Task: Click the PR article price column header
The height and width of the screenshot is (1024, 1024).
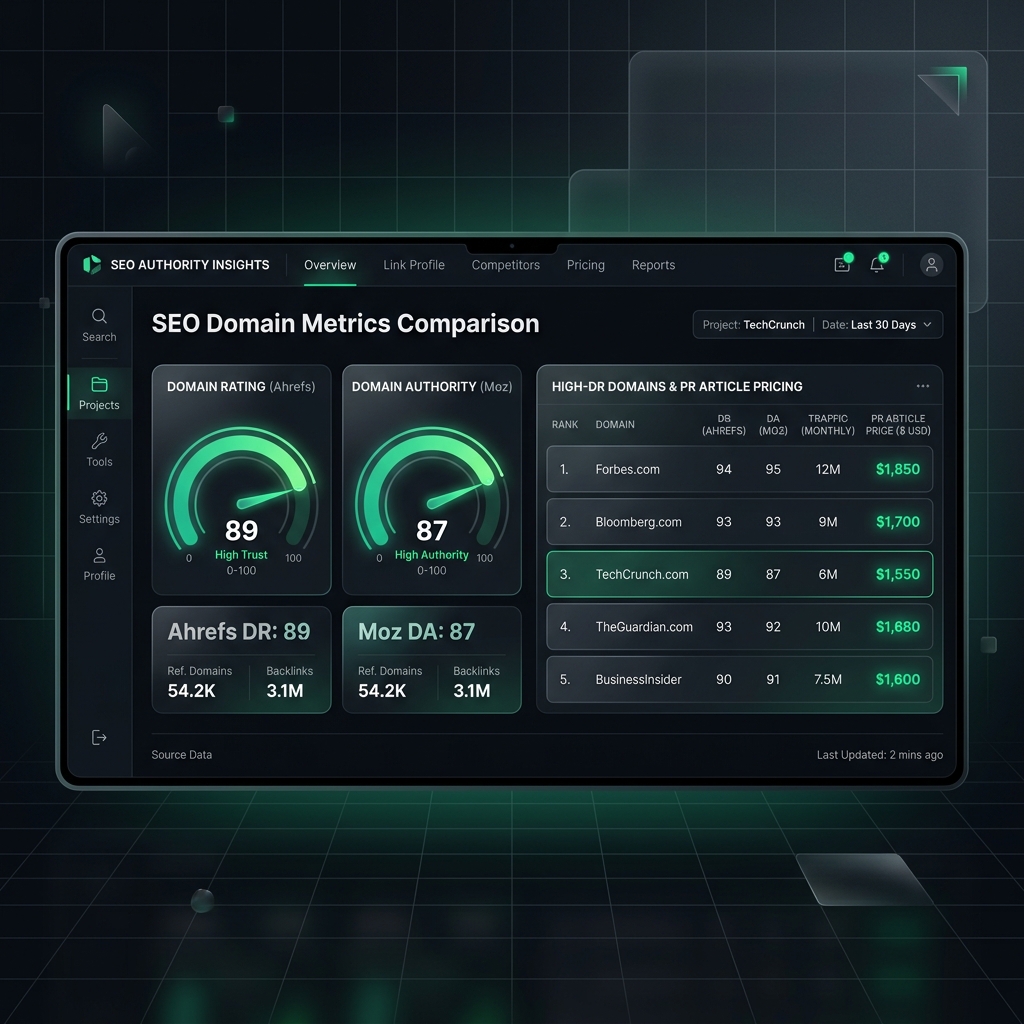Action: tap(898, 424)
